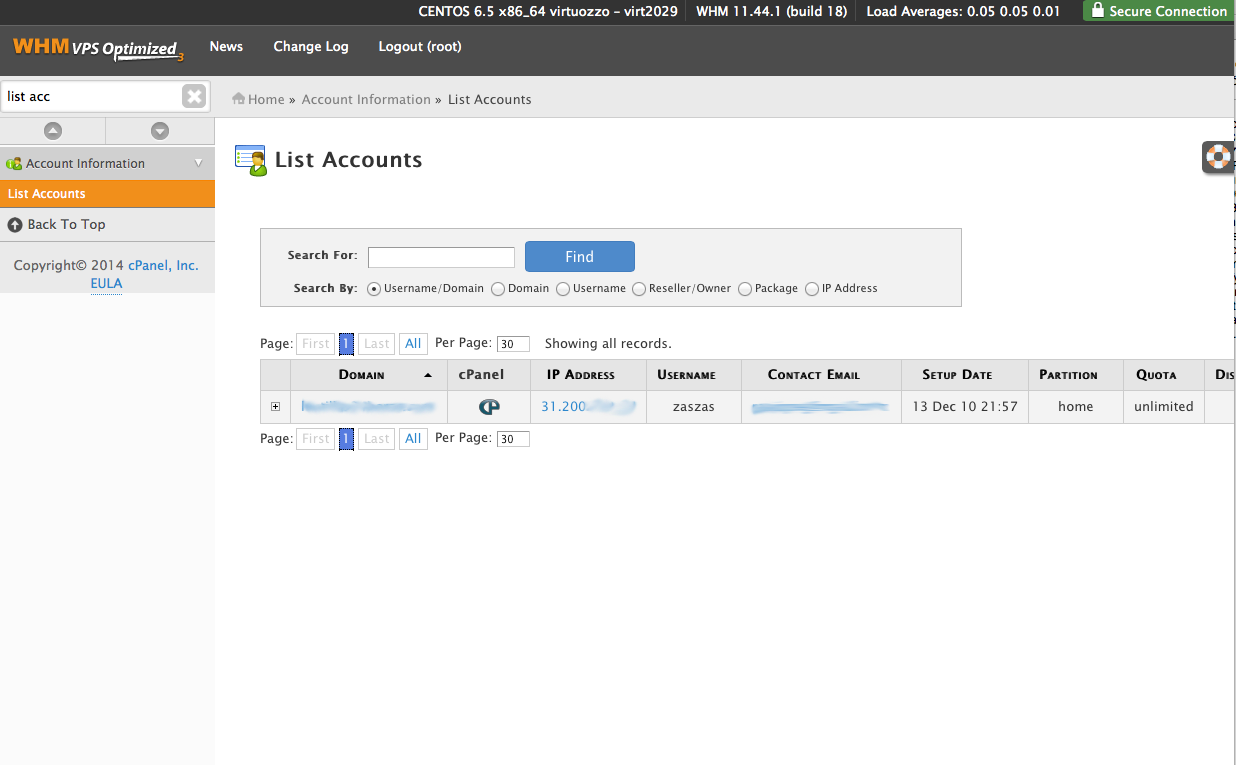This screenshot has width=1236, height=765.
Task: Open the News menu item
Action: pos(226,47)
